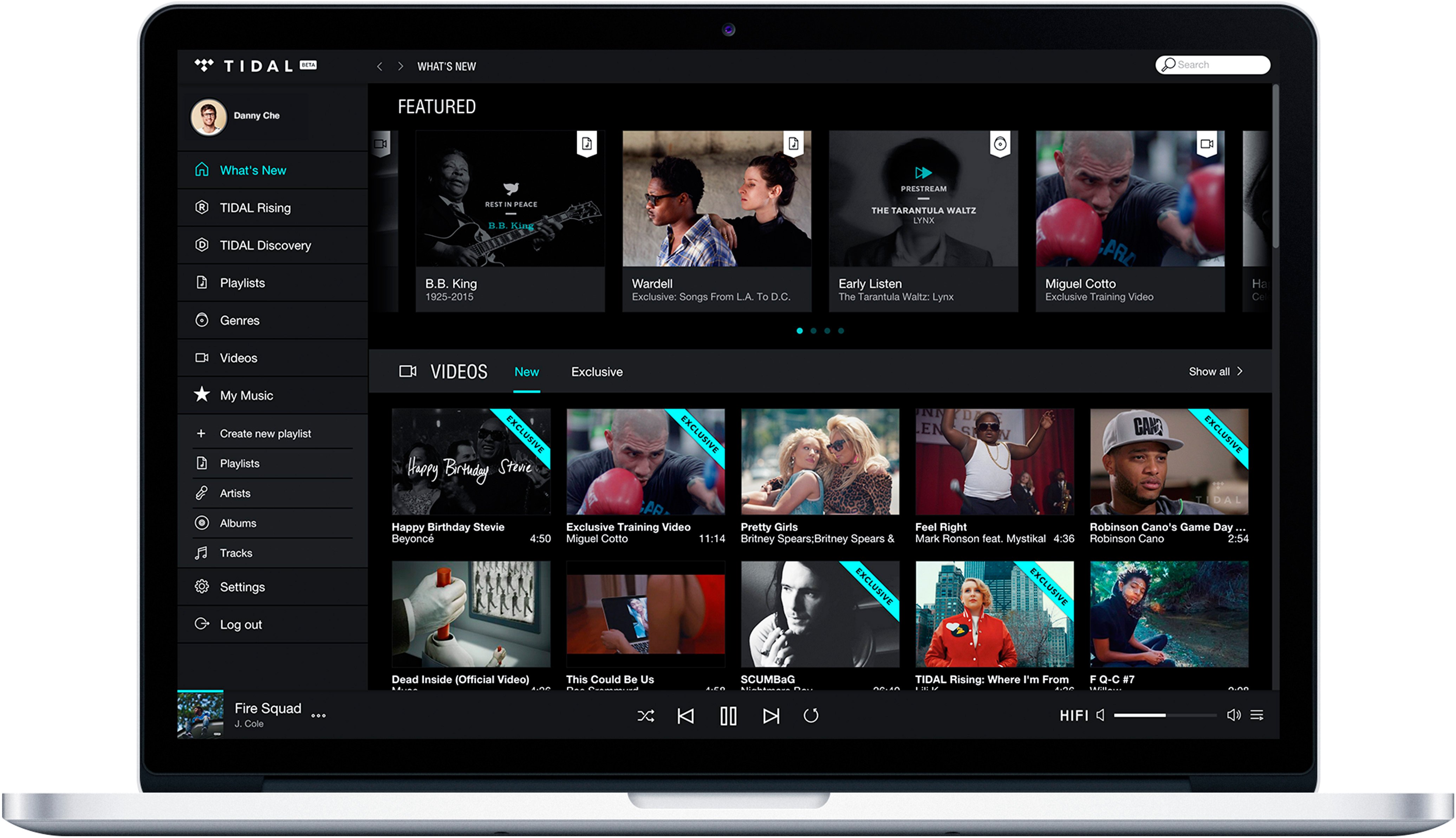Click playlist badge on B.B. King card

pos(587,144)
